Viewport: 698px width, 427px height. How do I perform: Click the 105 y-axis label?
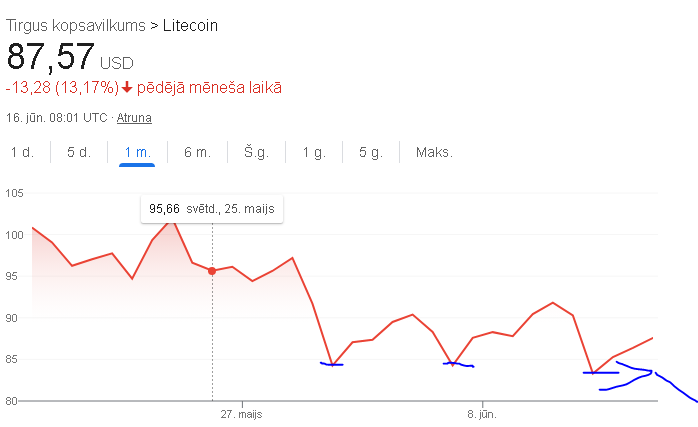14,193
